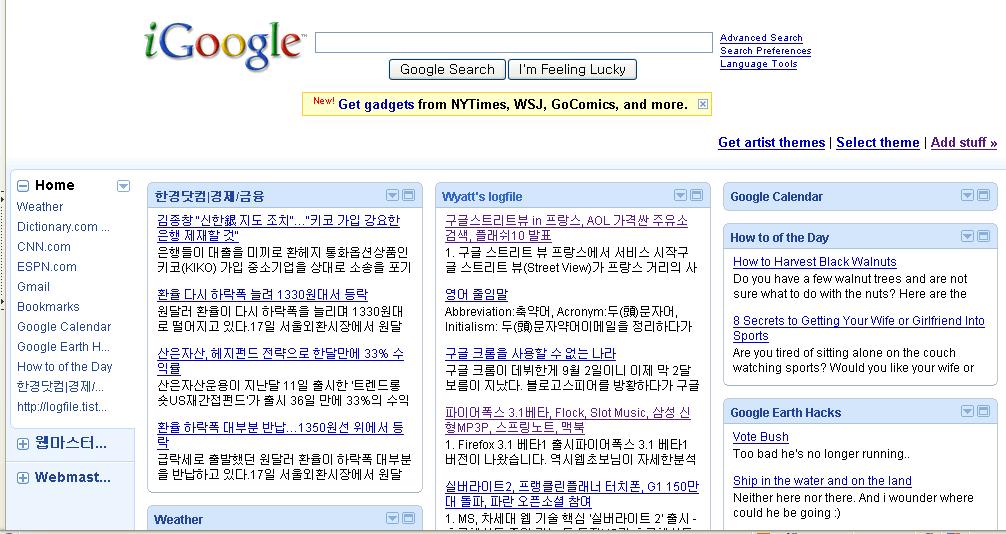Open the 영어 줄임말 post
The height and width of the screenshot is (534, 1006).
pyautogui.click(x=476, y=295)
